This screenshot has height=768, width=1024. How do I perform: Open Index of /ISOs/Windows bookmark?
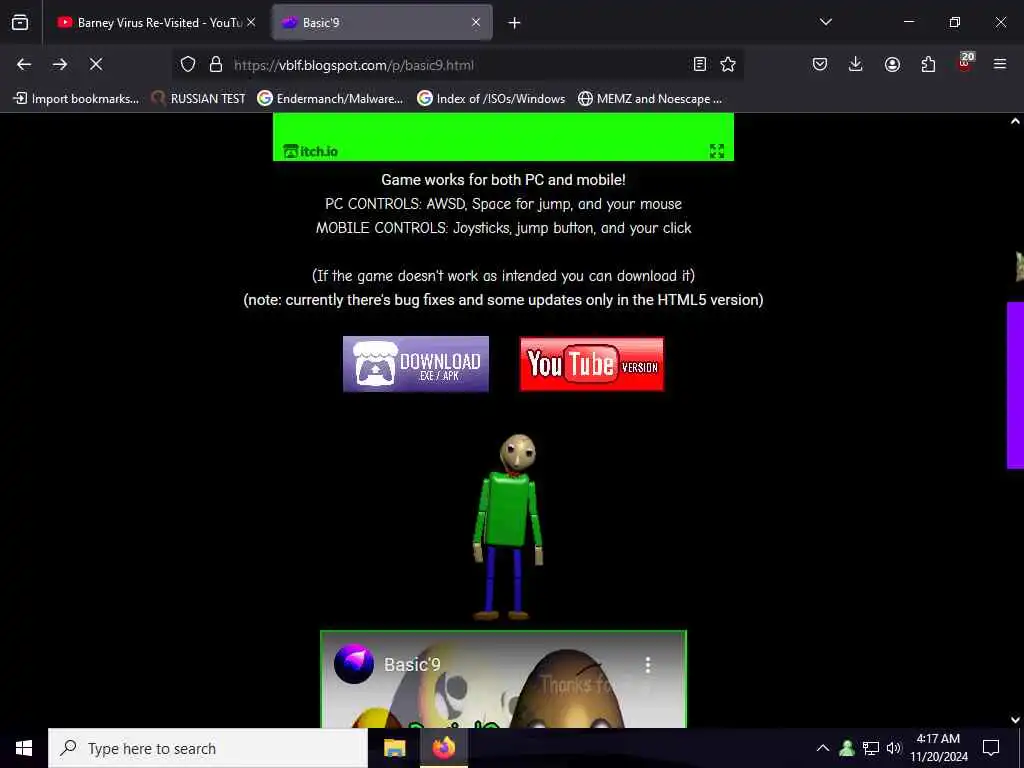pos(491,99)
